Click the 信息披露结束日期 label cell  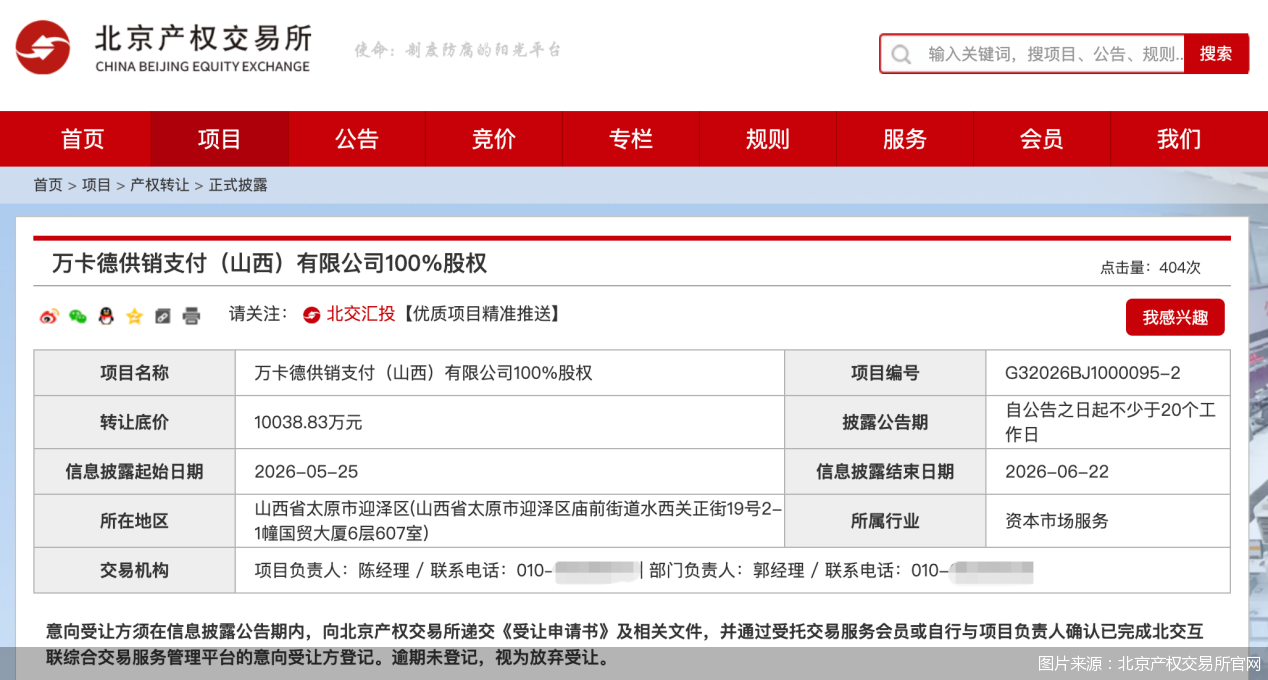click(885, 471)
